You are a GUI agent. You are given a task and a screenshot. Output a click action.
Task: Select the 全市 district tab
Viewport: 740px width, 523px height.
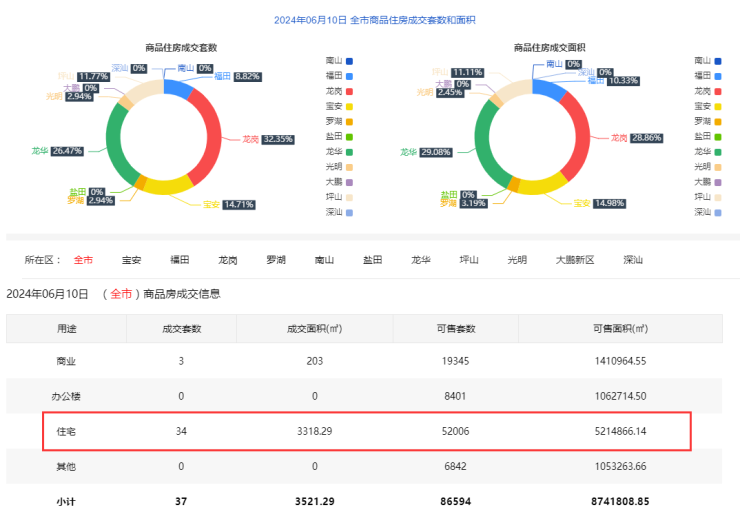(x=83, y=259)
